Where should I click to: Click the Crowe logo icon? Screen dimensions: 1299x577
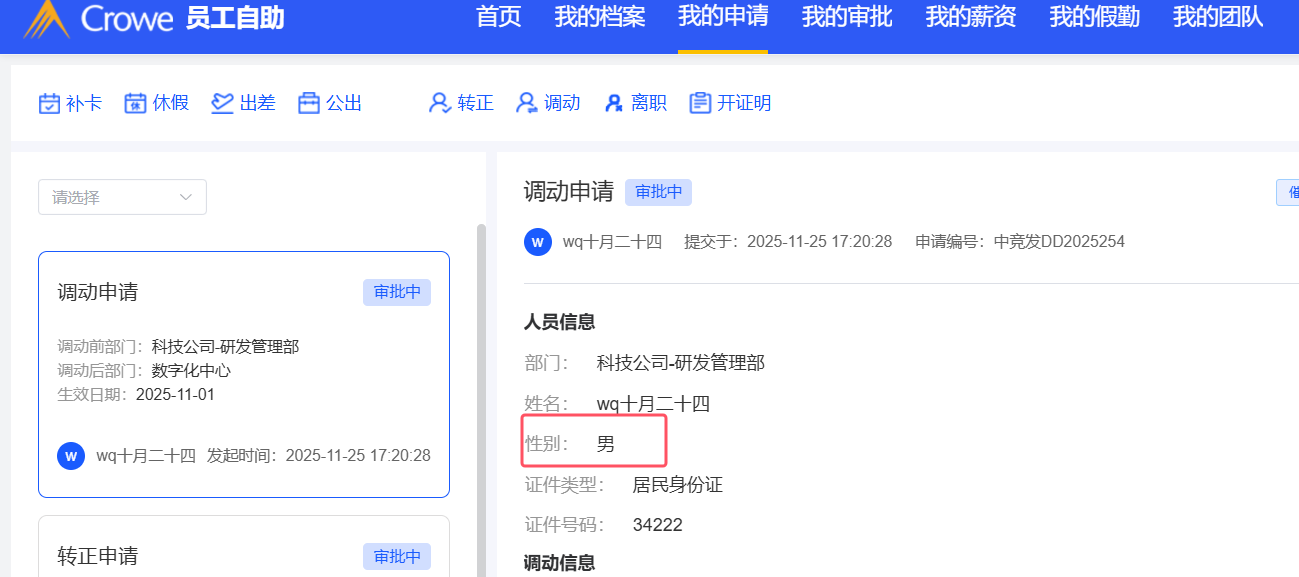click(47, 18)
